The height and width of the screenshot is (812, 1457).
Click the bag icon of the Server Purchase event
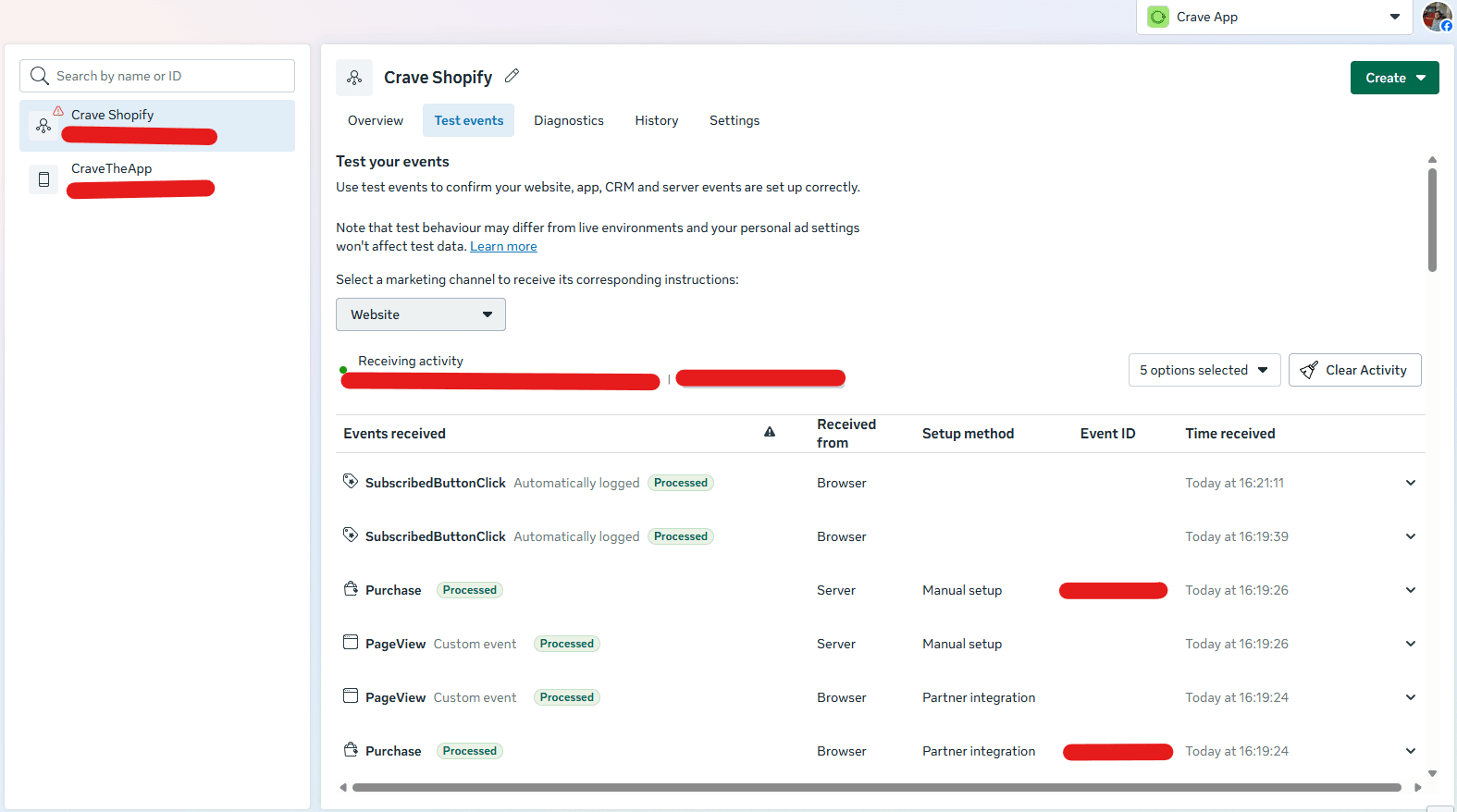[351, 588]
